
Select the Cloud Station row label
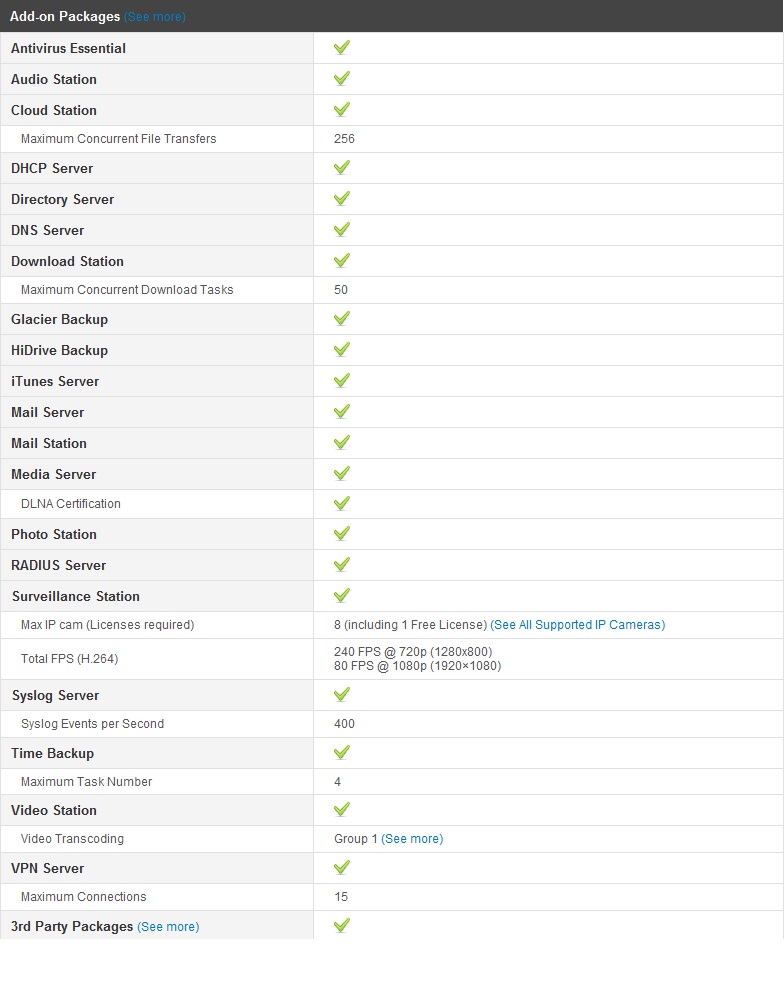coord(54,110)
